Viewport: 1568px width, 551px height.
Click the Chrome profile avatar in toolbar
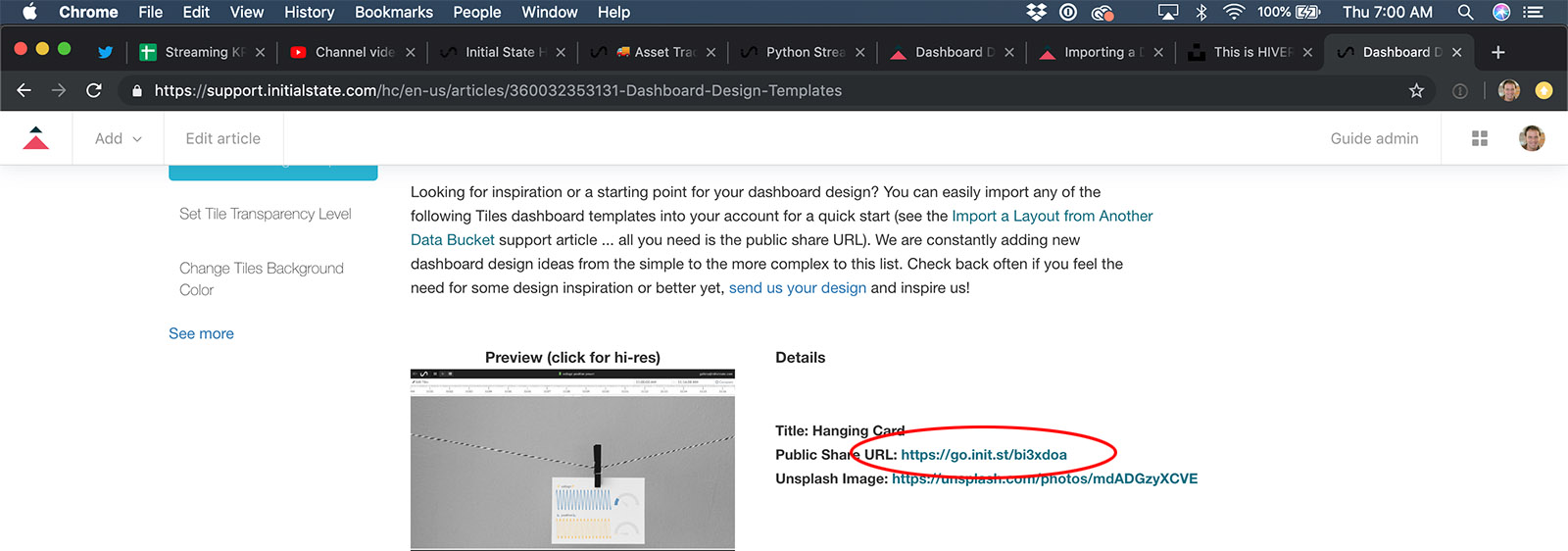pyautogui.click(x=1509, y=90)
